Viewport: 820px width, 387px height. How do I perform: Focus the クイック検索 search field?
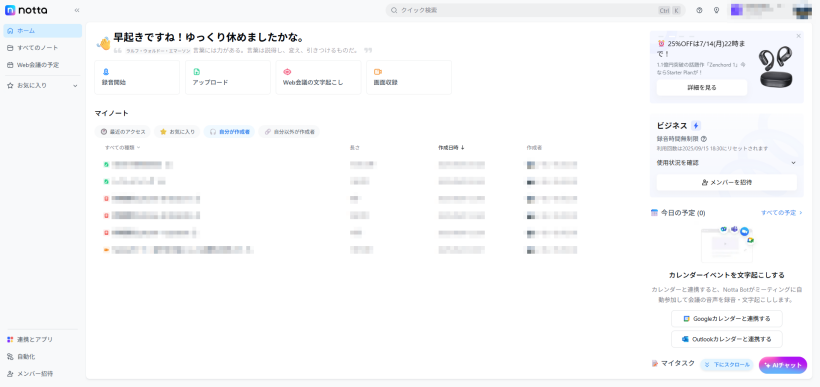(536, 10)
